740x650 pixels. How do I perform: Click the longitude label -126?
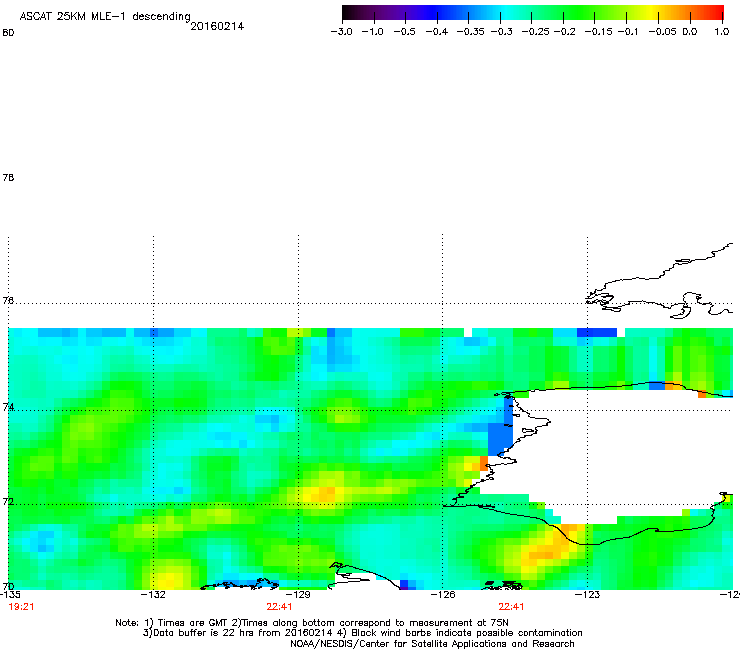coord(442,594)
